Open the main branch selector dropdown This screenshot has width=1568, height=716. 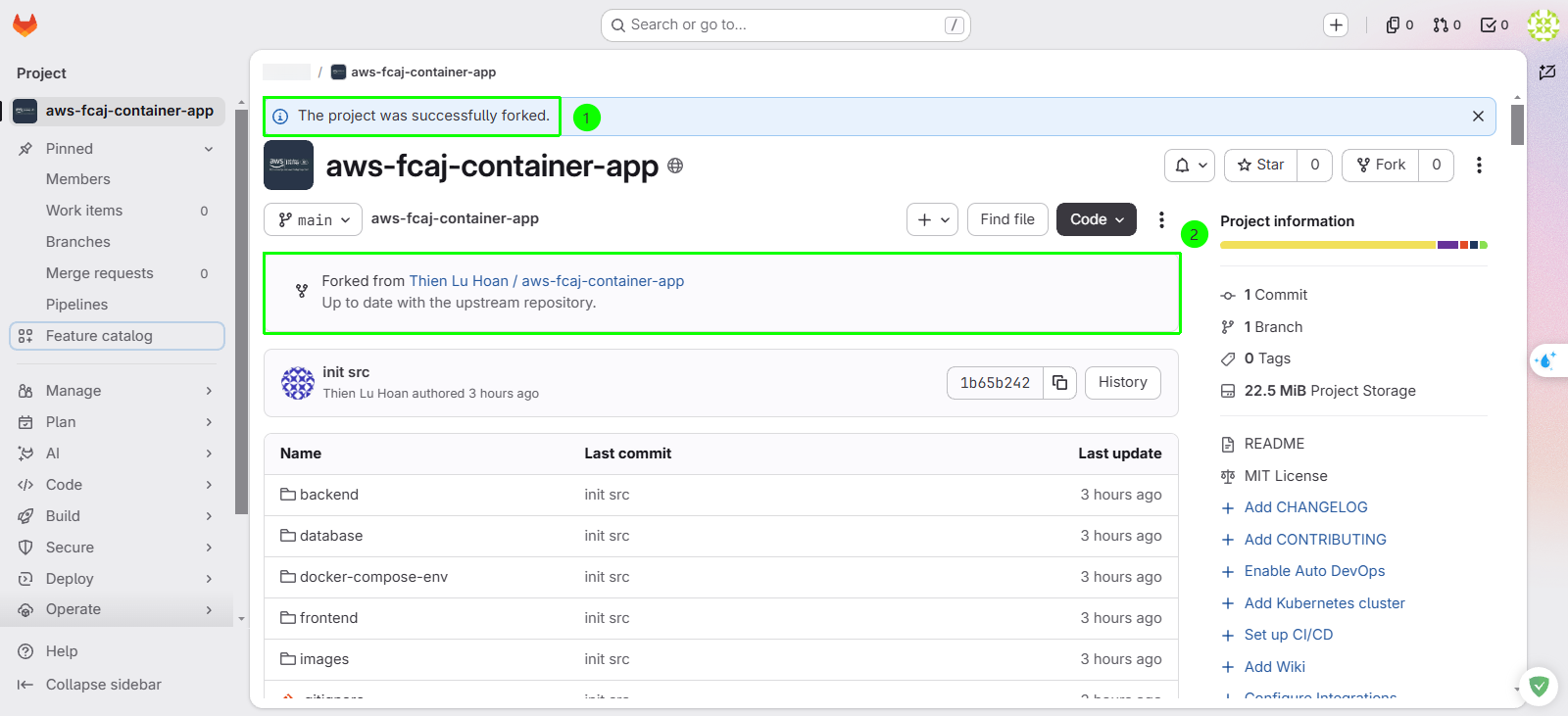[313, 219]
